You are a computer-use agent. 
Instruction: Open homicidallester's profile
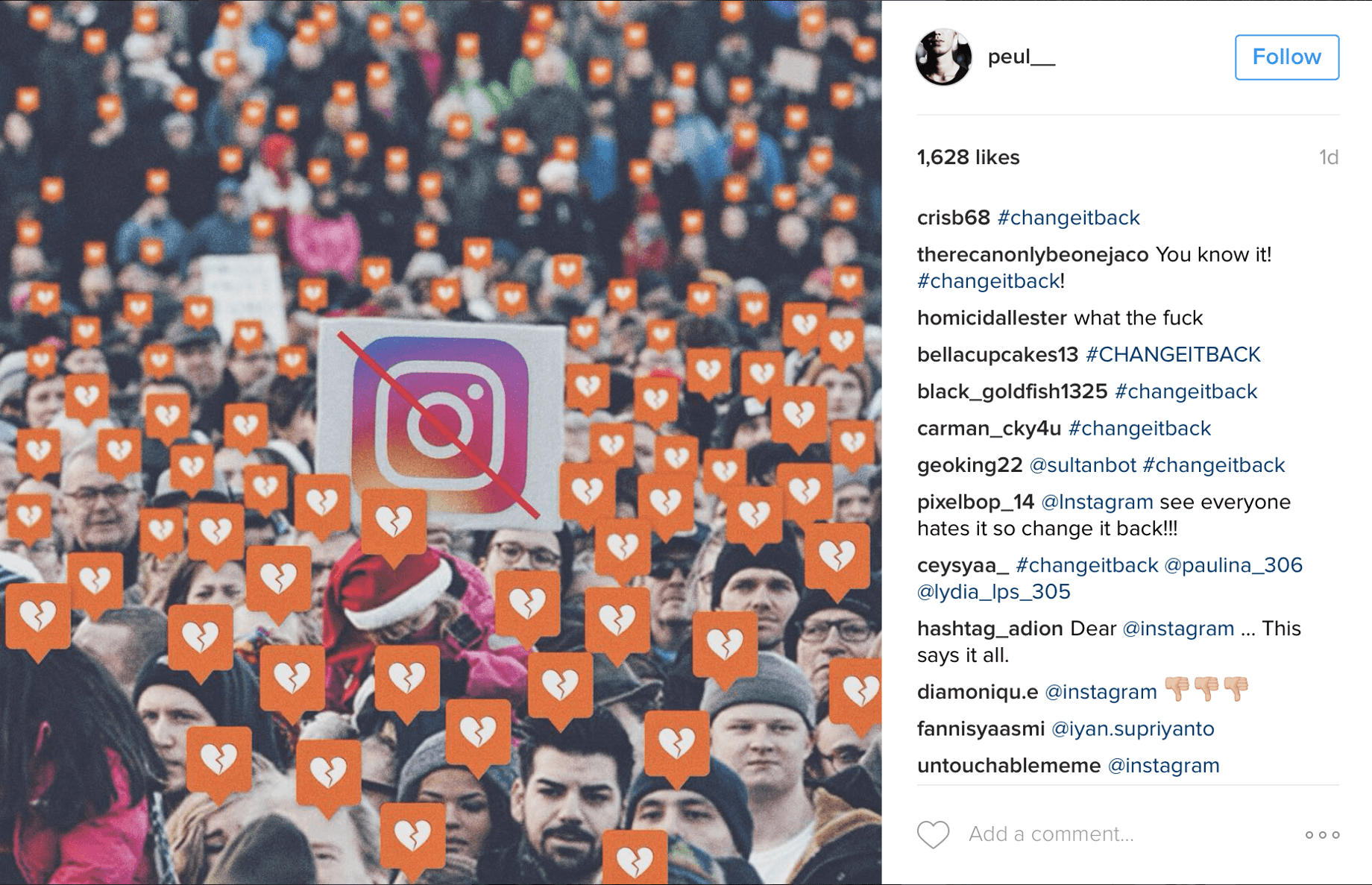tap(992, 318)
